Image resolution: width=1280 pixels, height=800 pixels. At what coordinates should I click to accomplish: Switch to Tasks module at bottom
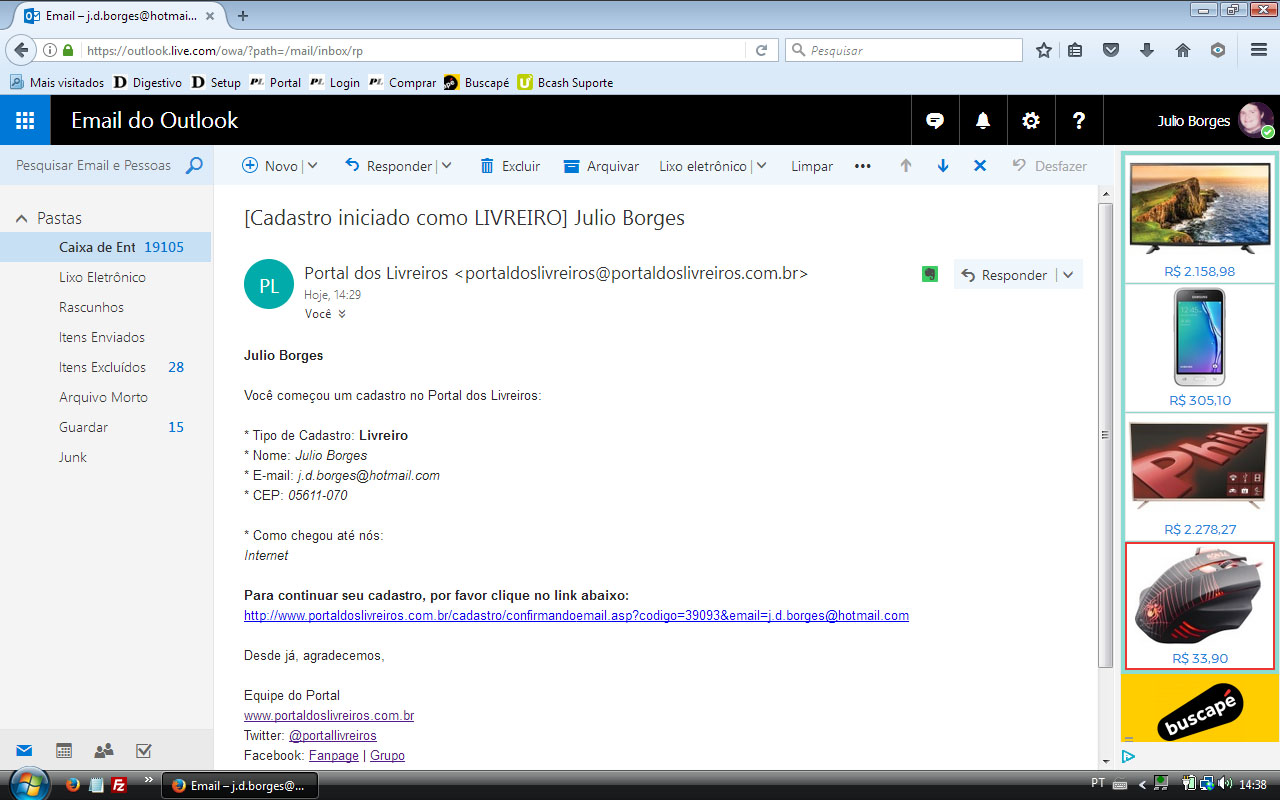(143, 751)
